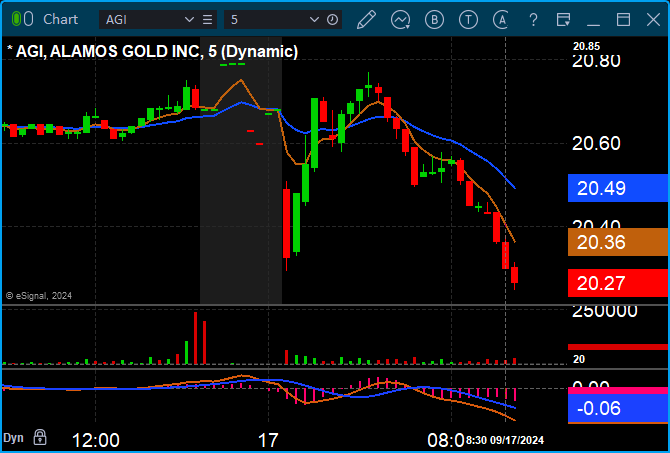The image size is (670, 453).
Task: Click the green link-group icon beside Chart
Action: point(16,19)
